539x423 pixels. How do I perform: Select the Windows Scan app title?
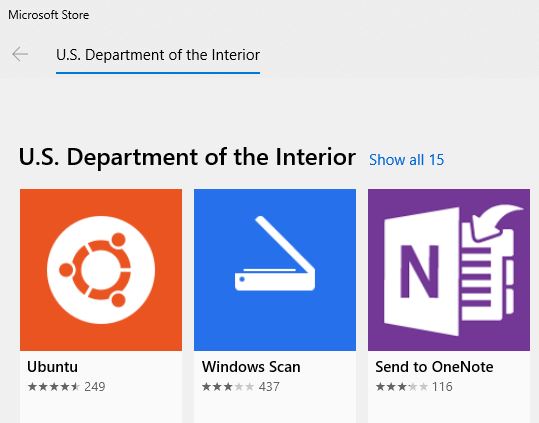(x=251, y=367)
